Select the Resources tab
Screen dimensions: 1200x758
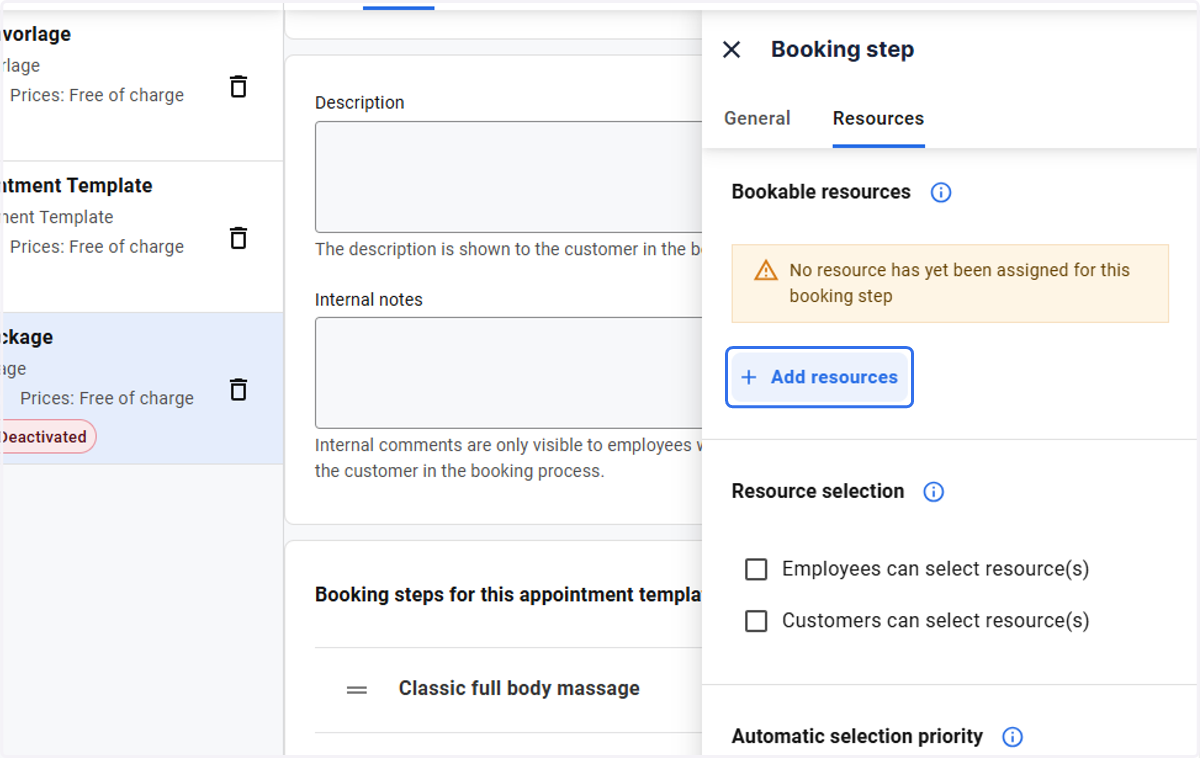pyautogui.click(x=878, y=118)
